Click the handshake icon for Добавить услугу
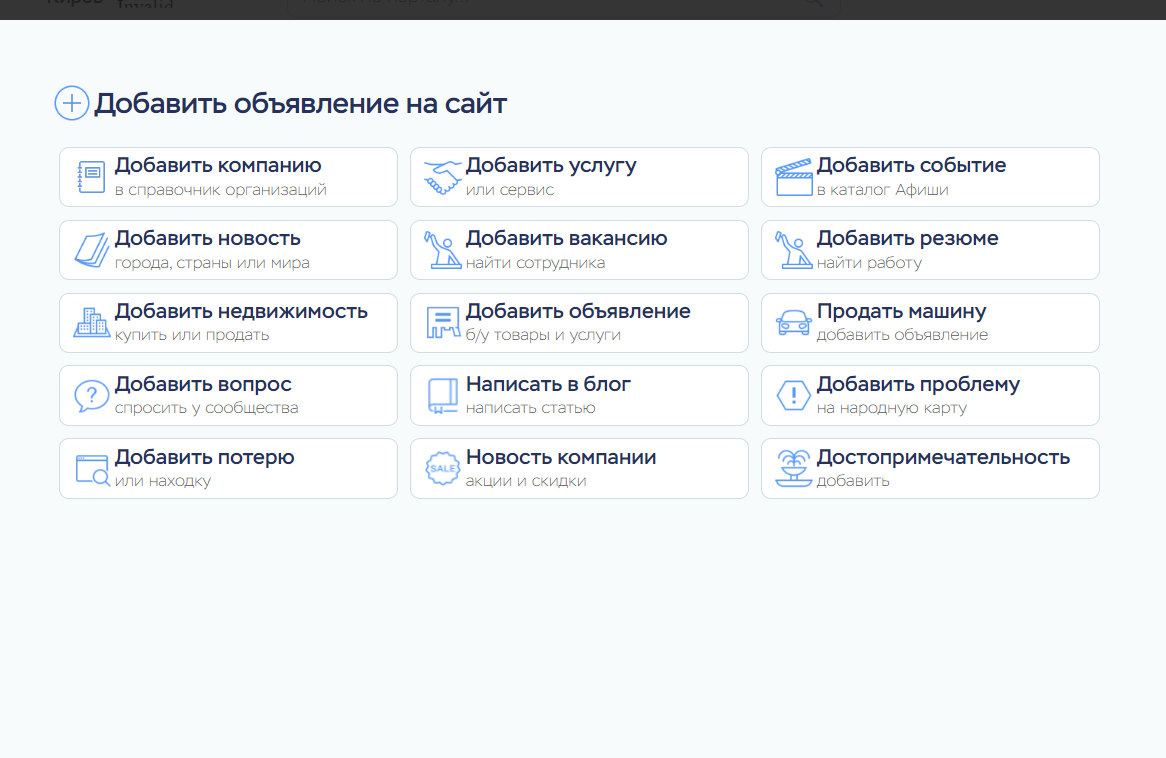Image resolution: width=1166 pixels, height=758 pixels. point(442,177)
